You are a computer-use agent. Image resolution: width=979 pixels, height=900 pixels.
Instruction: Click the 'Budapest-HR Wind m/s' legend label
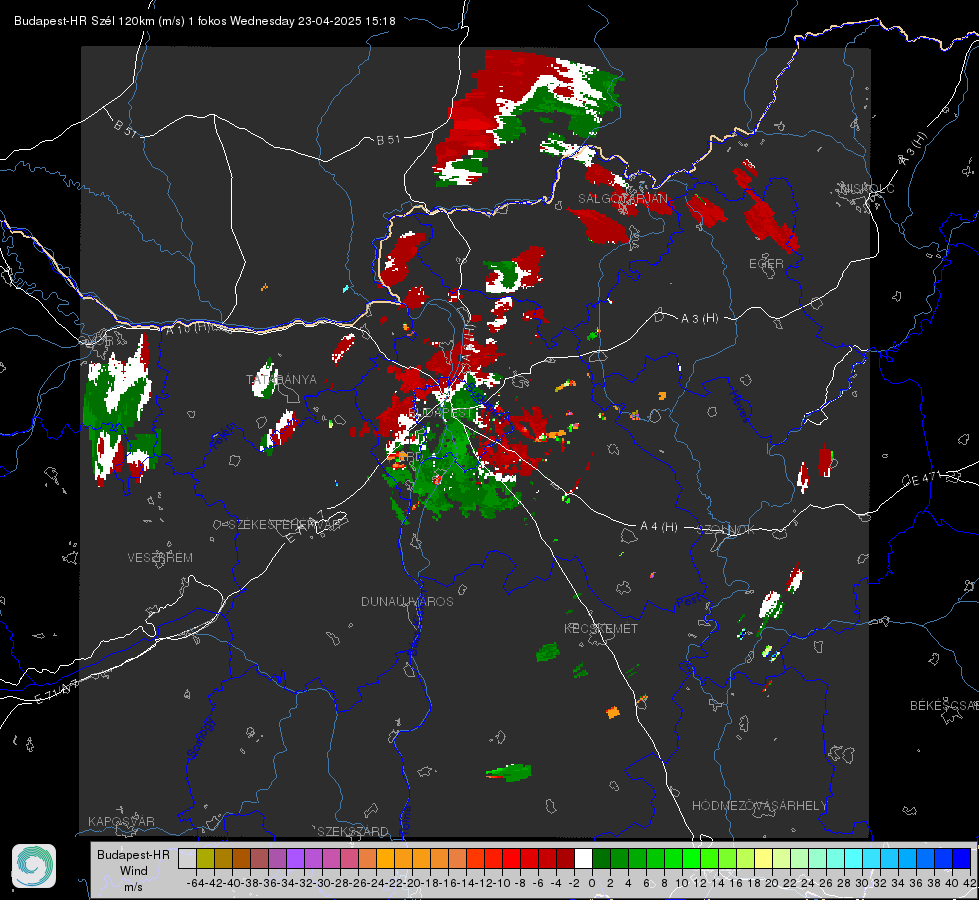tap(134, 871)
